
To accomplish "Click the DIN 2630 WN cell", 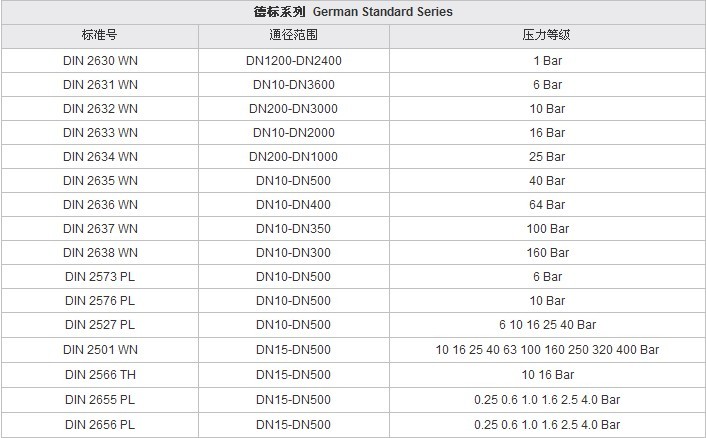I will click(x=100, y=60).
